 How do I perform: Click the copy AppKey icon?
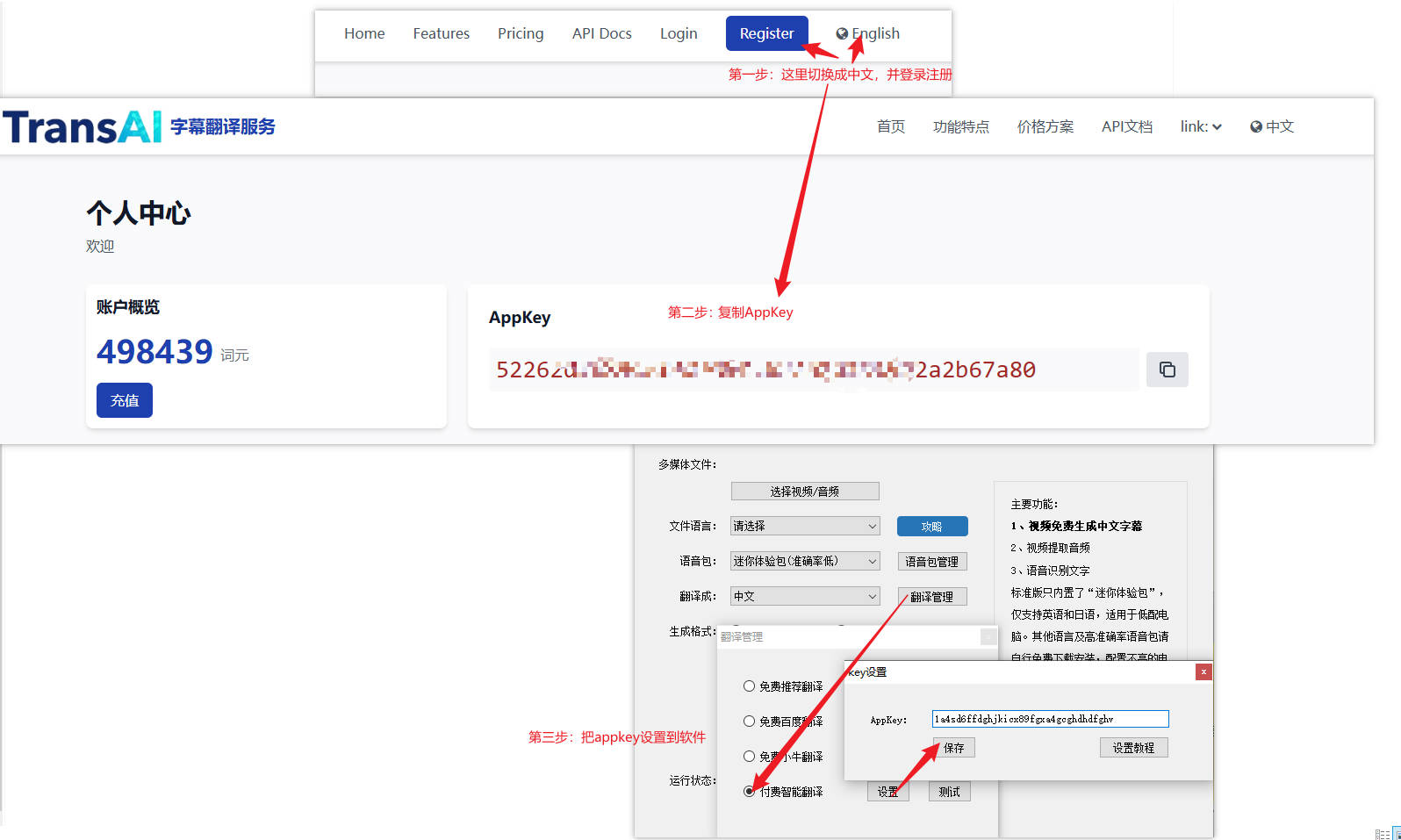[1167, 370]
